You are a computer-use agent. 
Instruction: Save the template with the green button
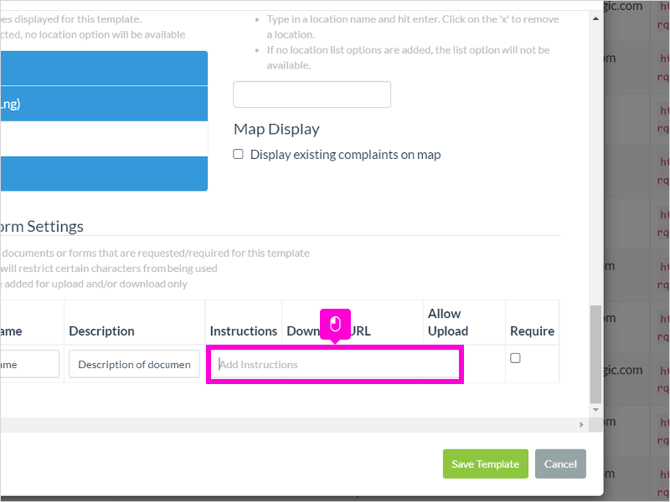(x=485, y=464)
